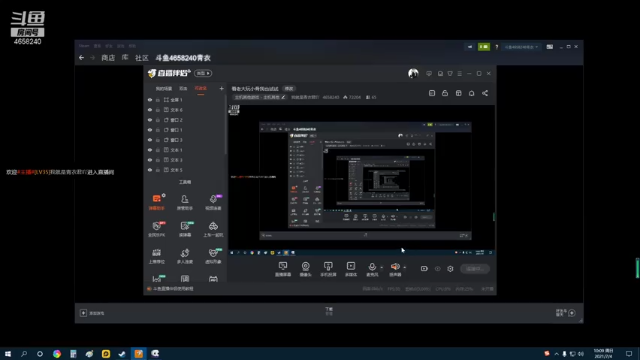Launch the 全民乐PK tool
The image size is (640, 360).
coord(157,229)
